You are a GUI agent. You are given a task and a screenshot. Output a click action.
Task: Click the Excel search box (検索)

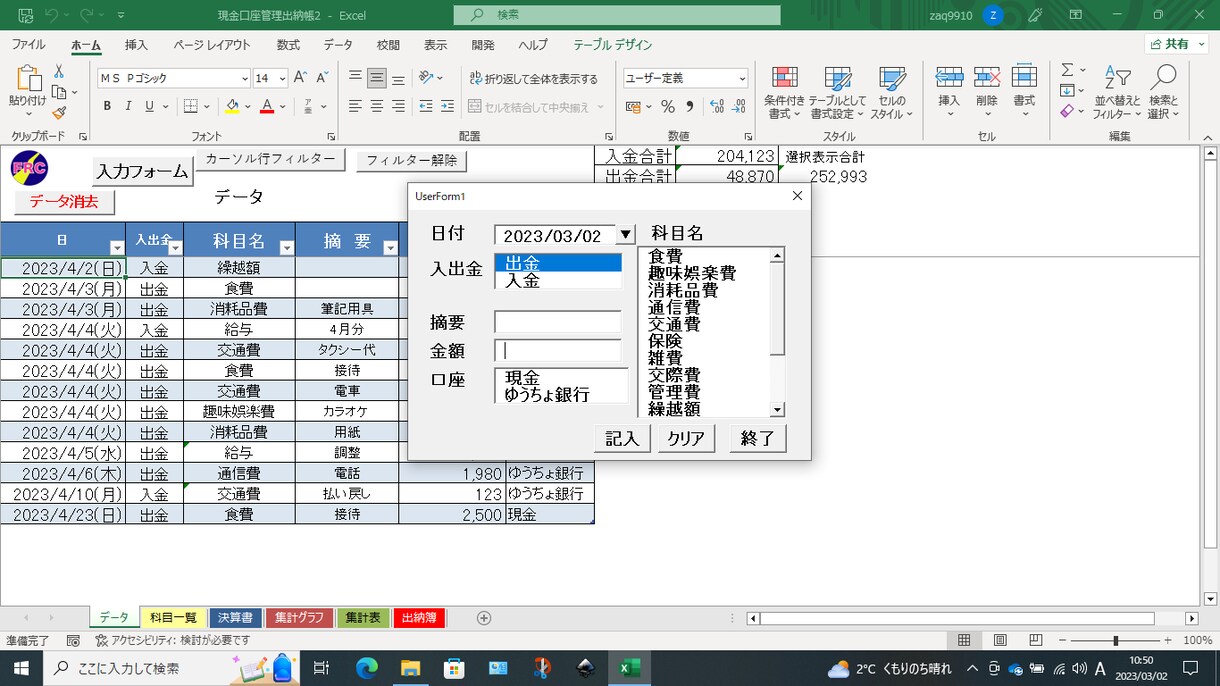pos(617,15)
